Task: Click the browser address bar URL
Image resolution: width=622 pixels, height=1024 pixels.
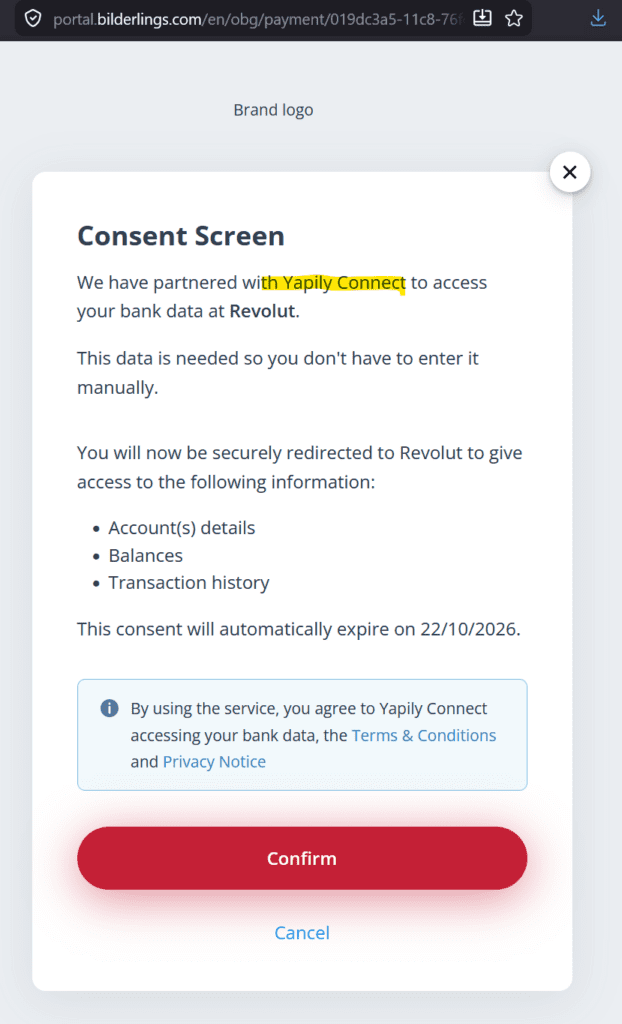Action: [x=250, y=18]
